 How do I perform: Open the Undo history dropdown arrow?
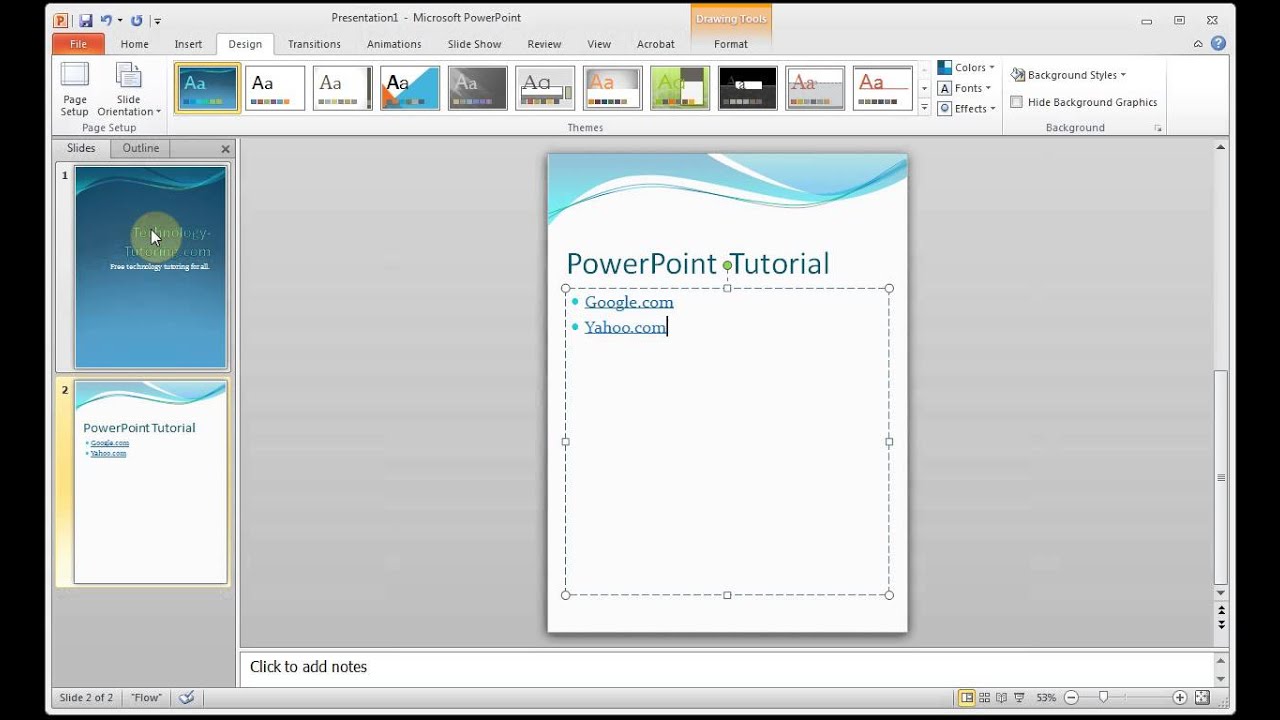coord(120,20)
